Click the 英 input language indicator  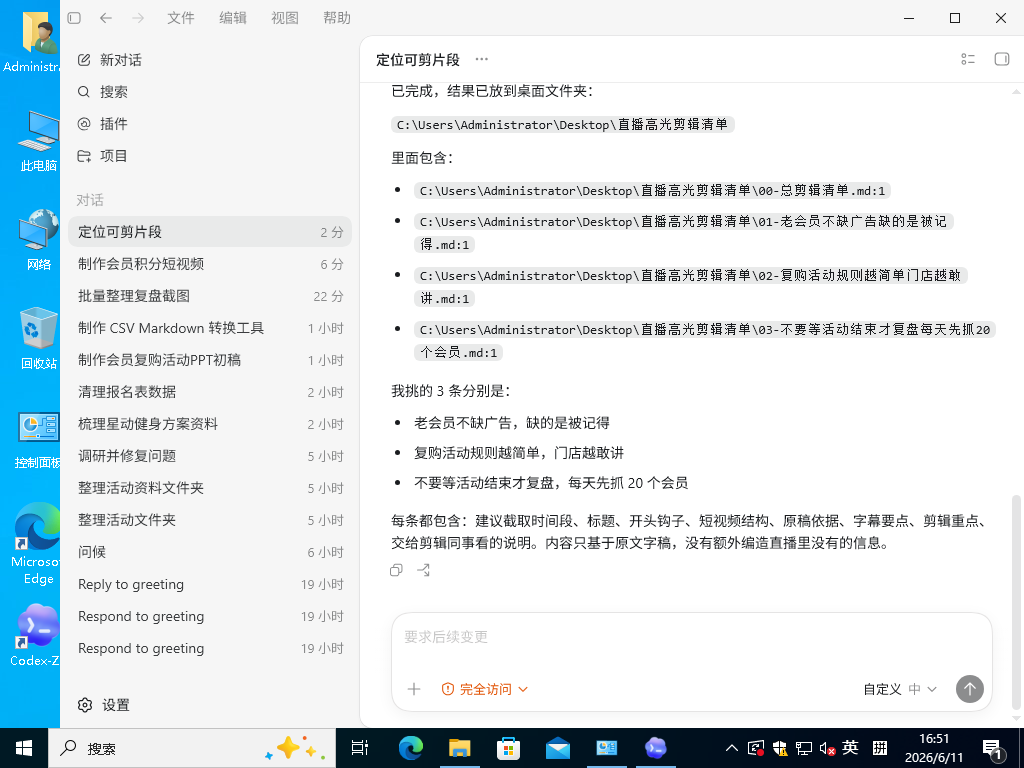[850, 748]
